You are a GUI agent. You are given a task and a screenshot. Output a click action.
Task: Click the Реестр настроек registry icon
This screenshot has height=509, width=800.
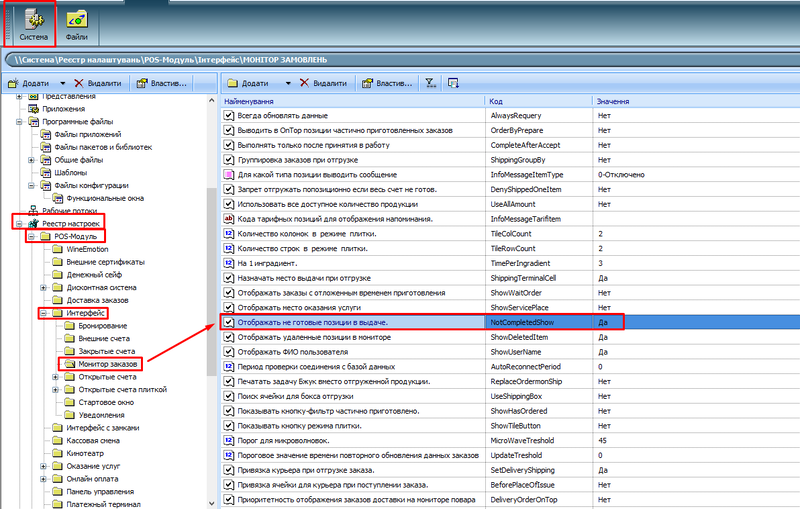[x=33, y=223]
